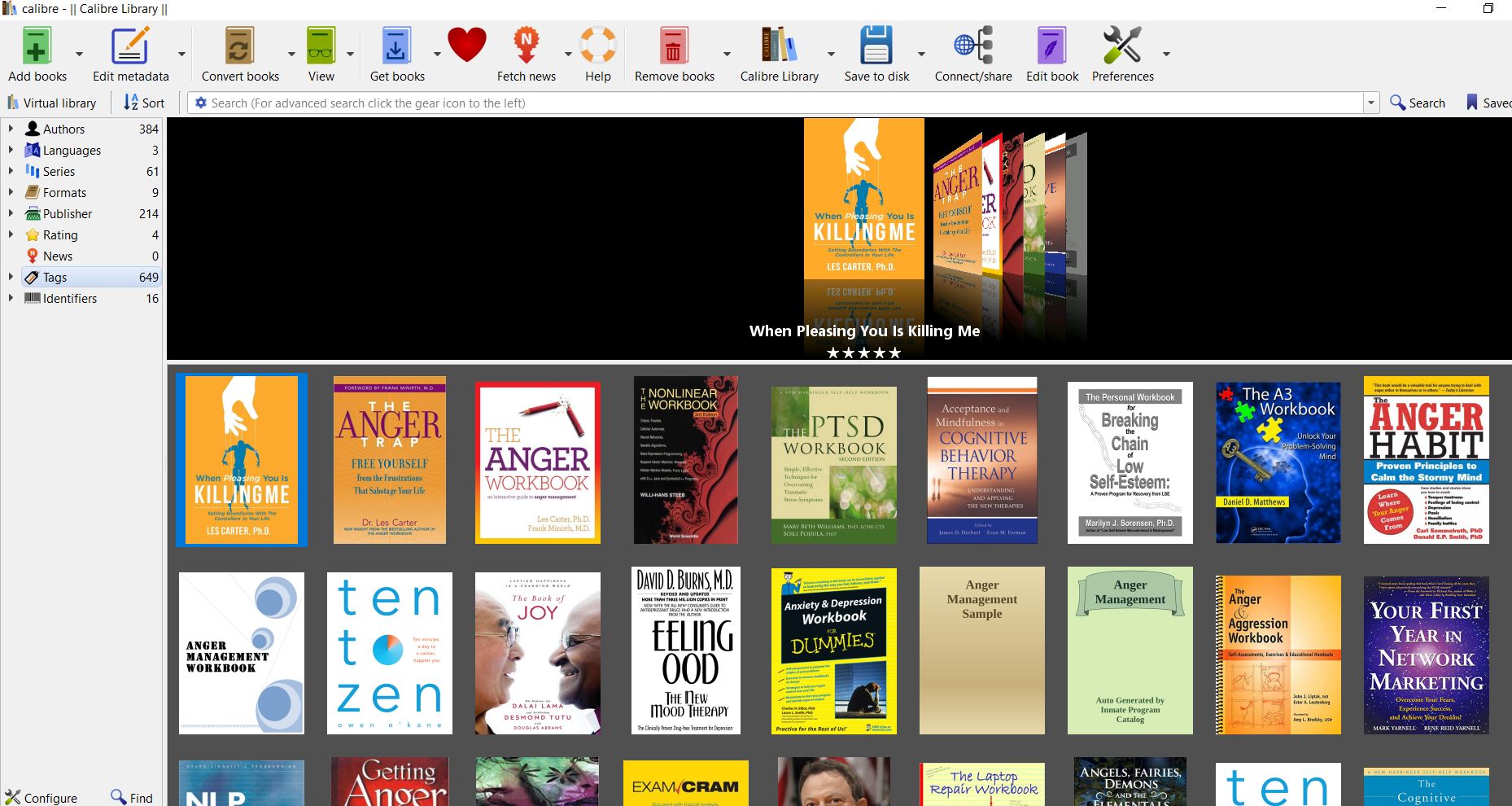Expand the Formats tree node
The width and height of the screenshot is (1512, 806).
[x=11, y=192]
